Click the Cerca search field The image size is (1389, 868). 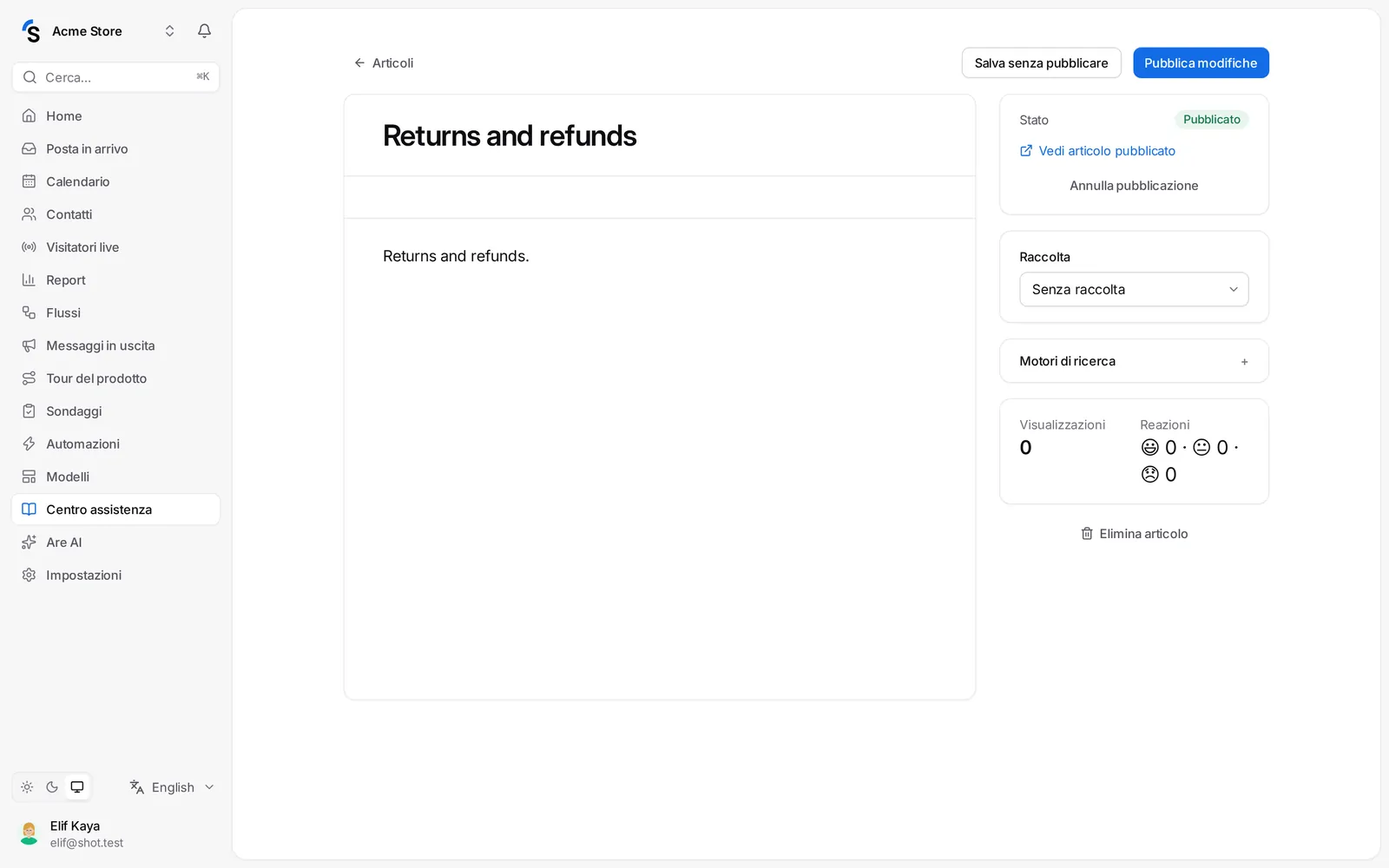click(115, 77)
